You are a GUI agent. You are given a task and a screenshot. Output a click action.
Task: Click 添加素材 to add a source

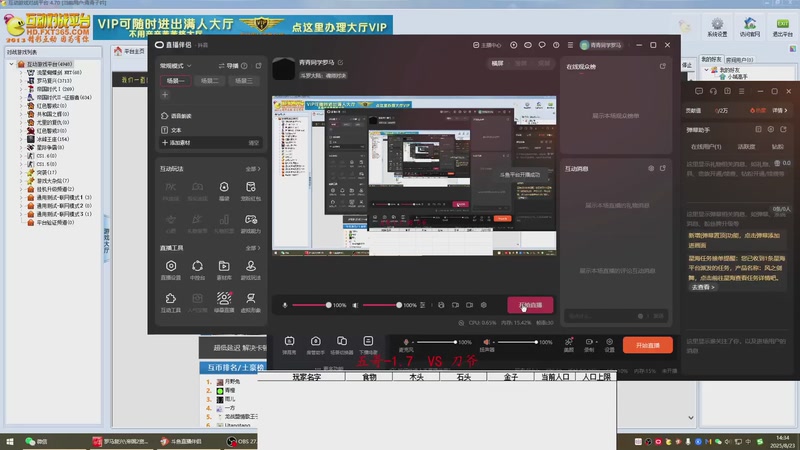(x=176, y=143)
